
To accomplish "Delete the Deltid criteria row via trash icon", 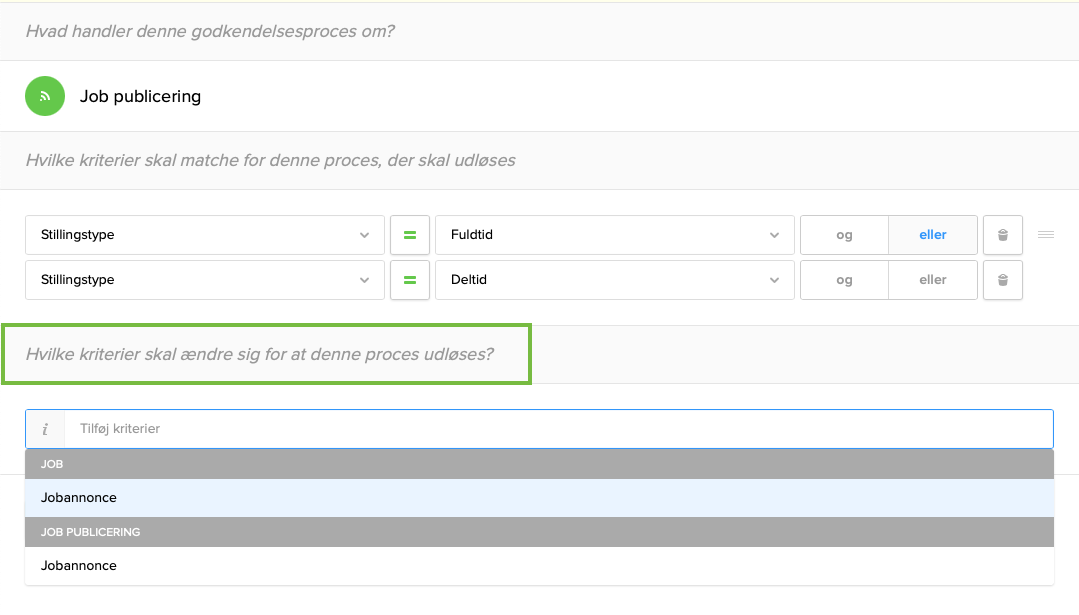I will 1002,280.
